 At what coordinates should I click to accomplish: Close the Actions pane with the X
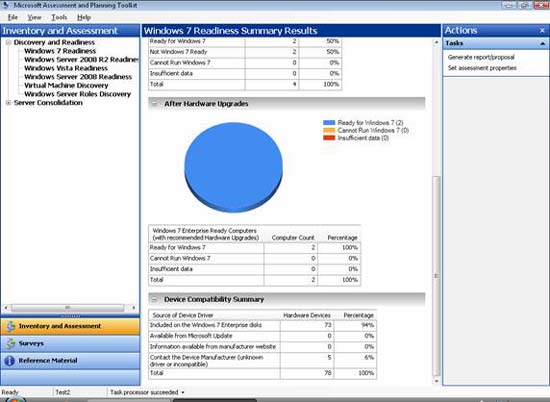[542, 31]
